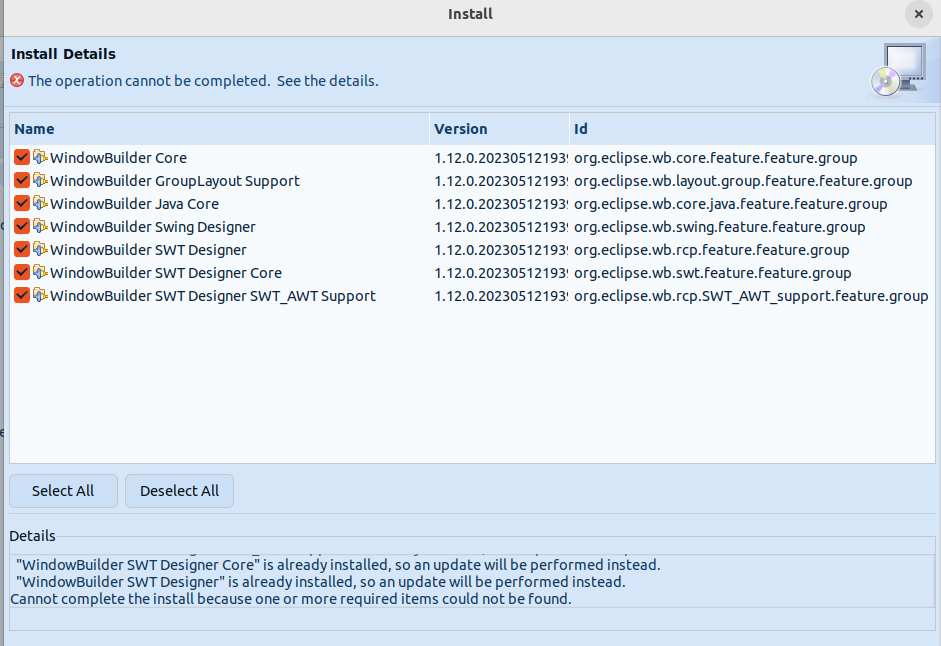
Task: Click the install disc graphic top right
Action: [x=899, y=68]
